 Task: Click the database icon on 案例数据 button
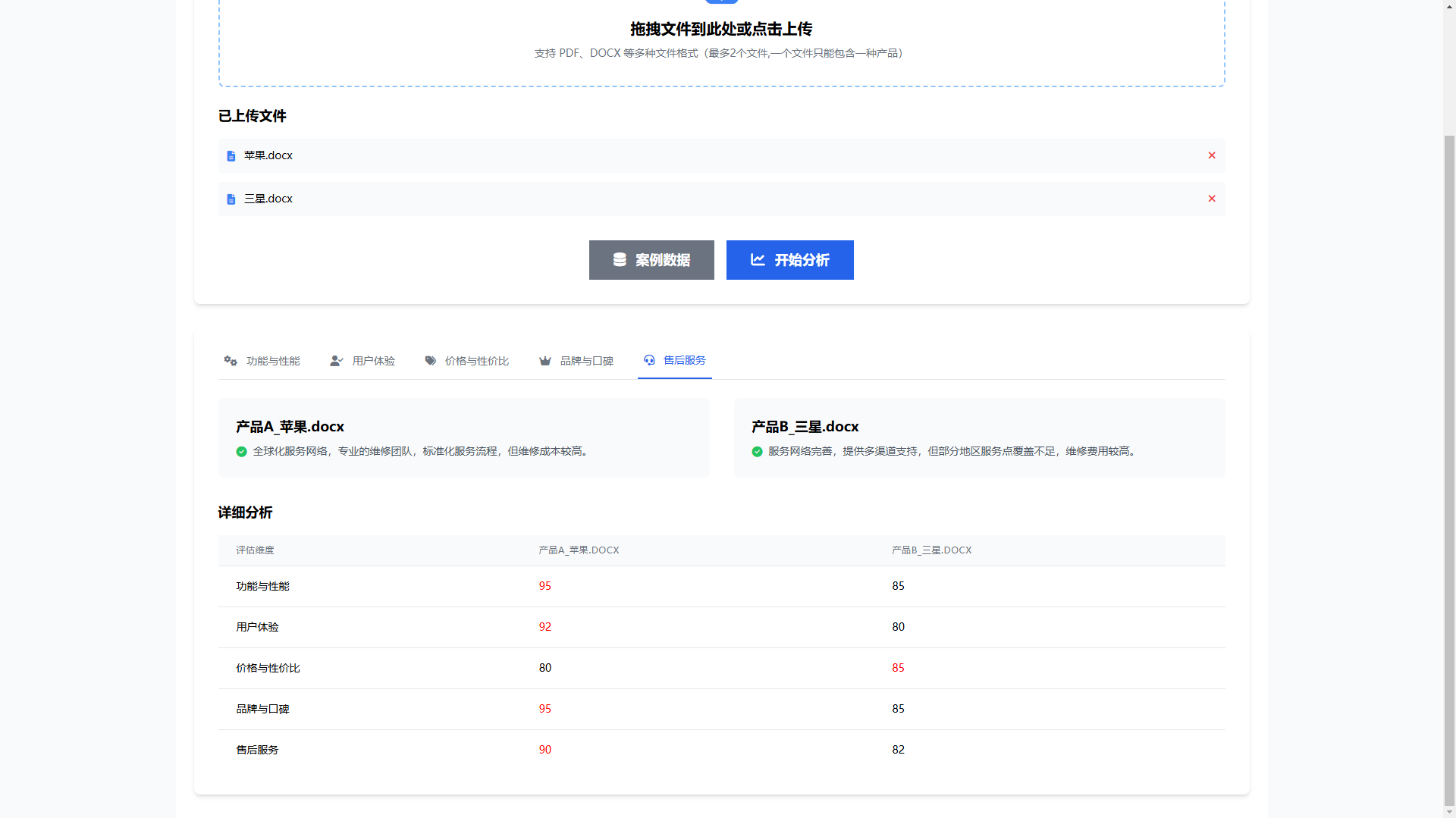click(x=620, y=259)
